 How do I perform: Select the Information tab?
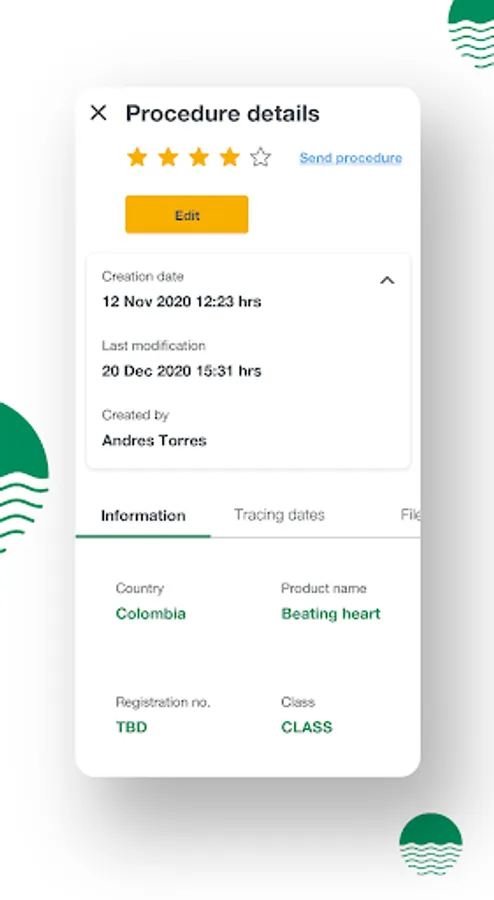[x=143, y=515]
